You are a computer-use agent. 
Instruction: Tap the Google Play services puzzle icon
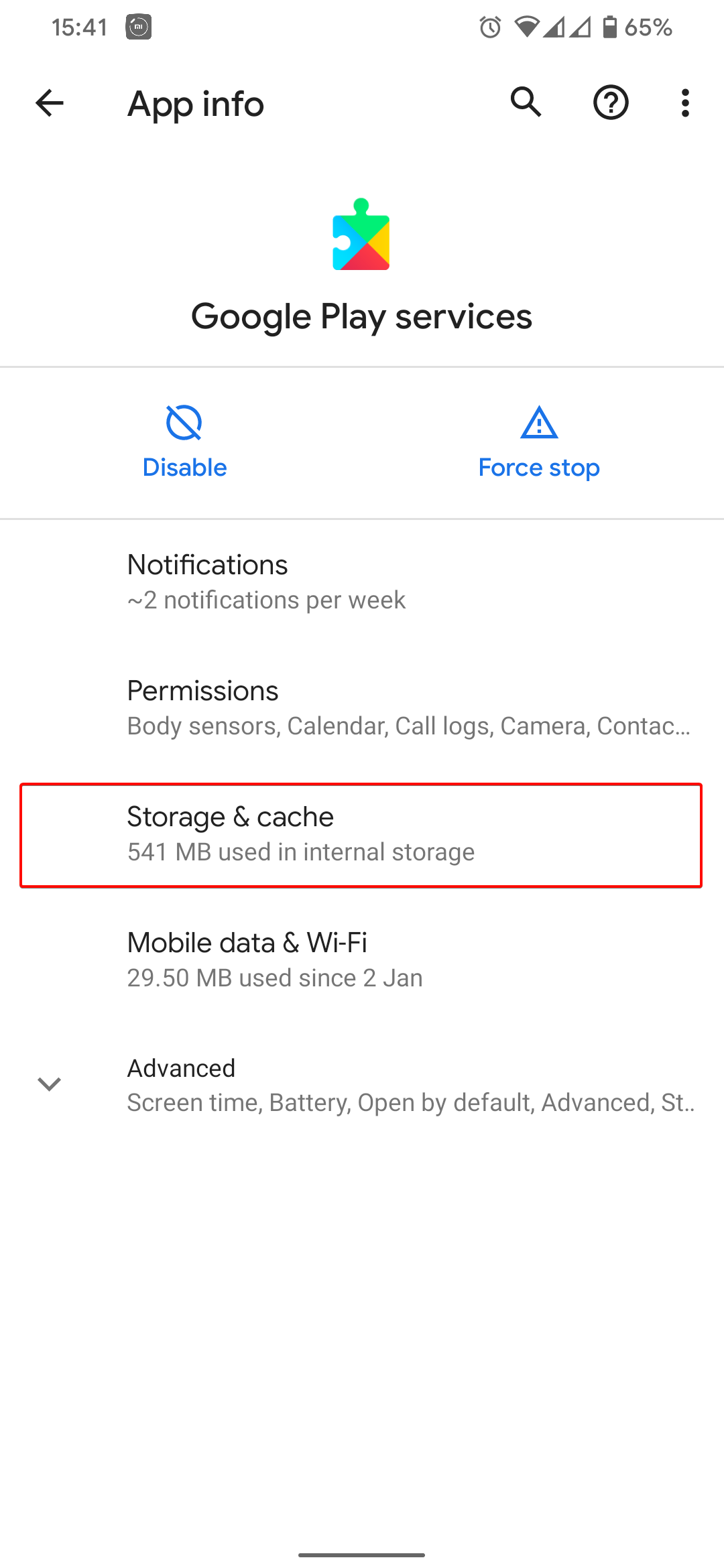[x=361, y=235]
